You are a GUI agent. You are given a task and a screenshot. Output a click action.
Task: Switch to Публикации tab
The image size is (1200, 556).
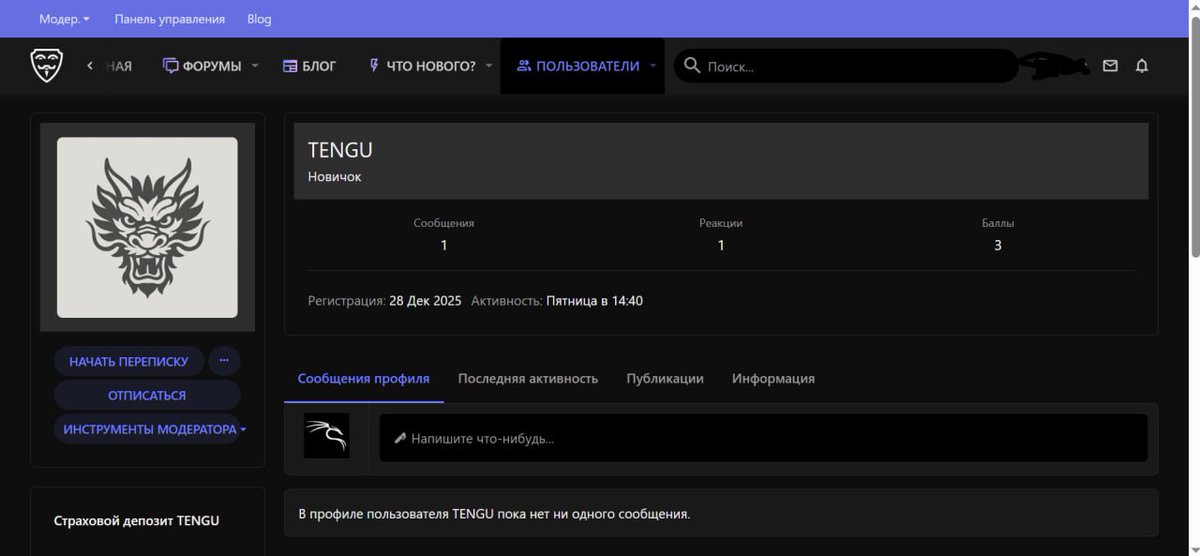[x=665, y=379]
